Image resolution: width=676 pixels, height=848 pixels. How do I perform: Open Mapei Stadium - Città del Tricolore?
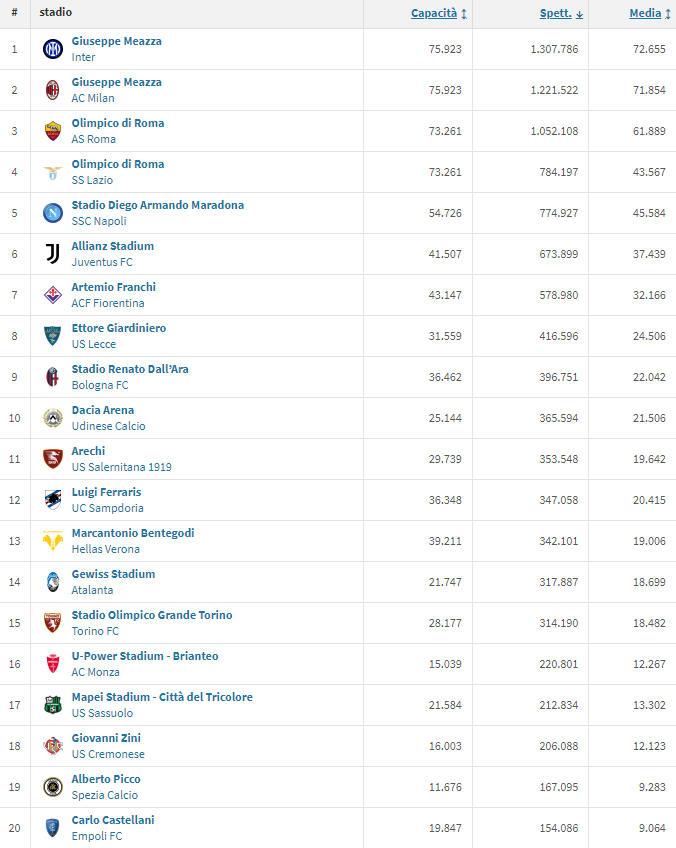[162, 697]
